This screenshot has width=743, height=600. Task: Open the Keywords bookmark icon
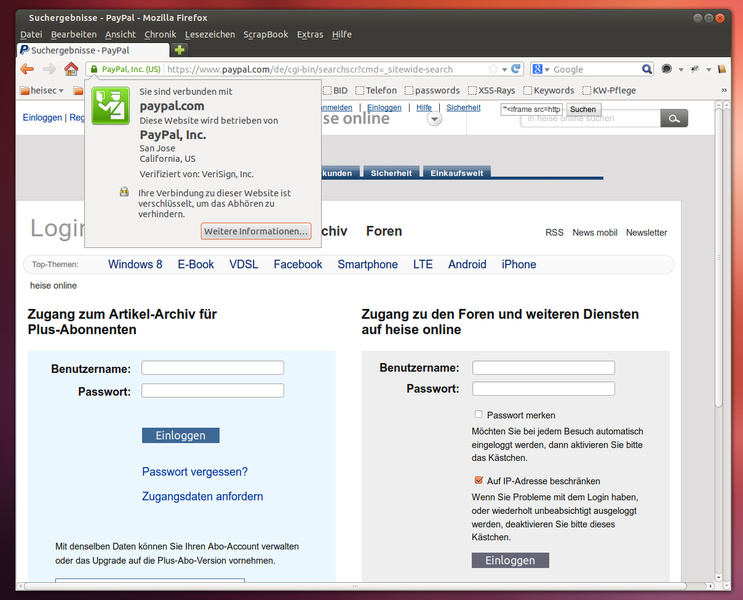pos(549,90)
